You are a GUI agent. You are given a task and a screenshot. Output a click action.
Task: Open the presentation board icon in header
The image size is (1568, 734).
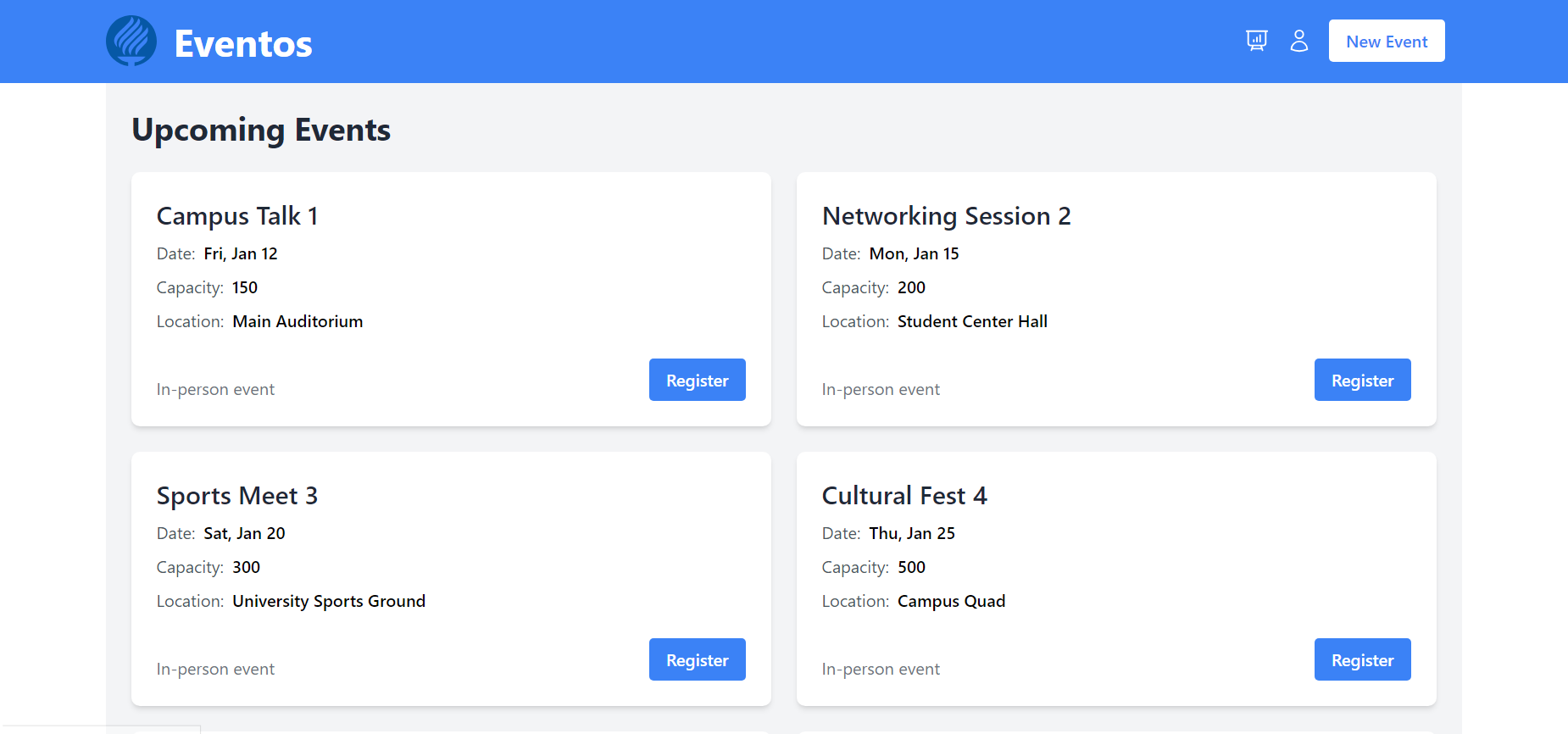point(1256,41)
